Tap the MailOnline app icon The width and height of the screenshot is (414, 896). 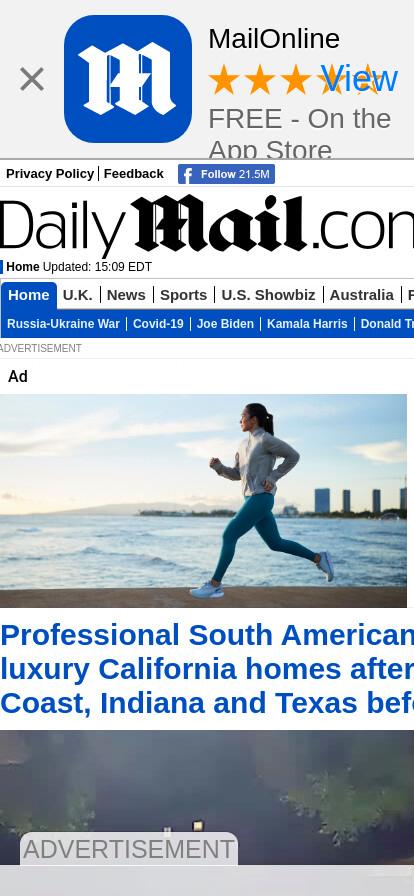(128, 79)
